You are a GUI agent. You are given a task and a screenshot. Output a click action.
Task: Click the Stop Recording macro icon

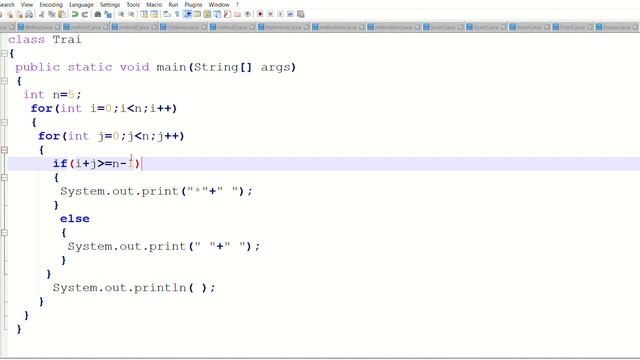click(270, 14)
